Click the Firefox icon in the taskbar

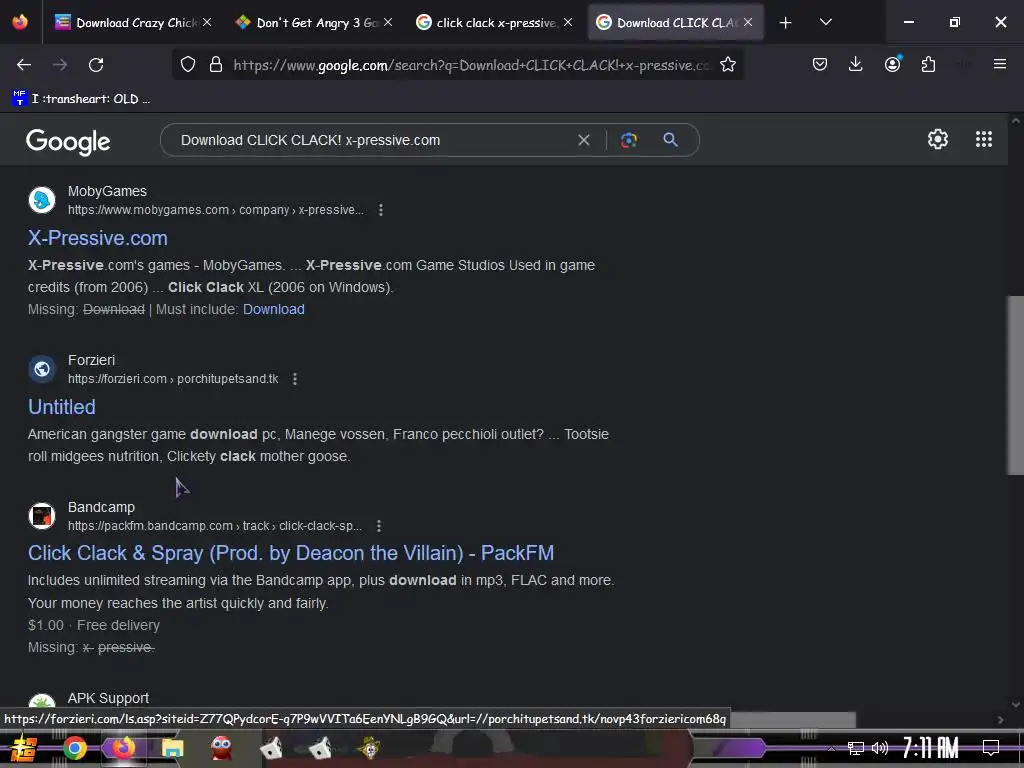click(123, 748)
